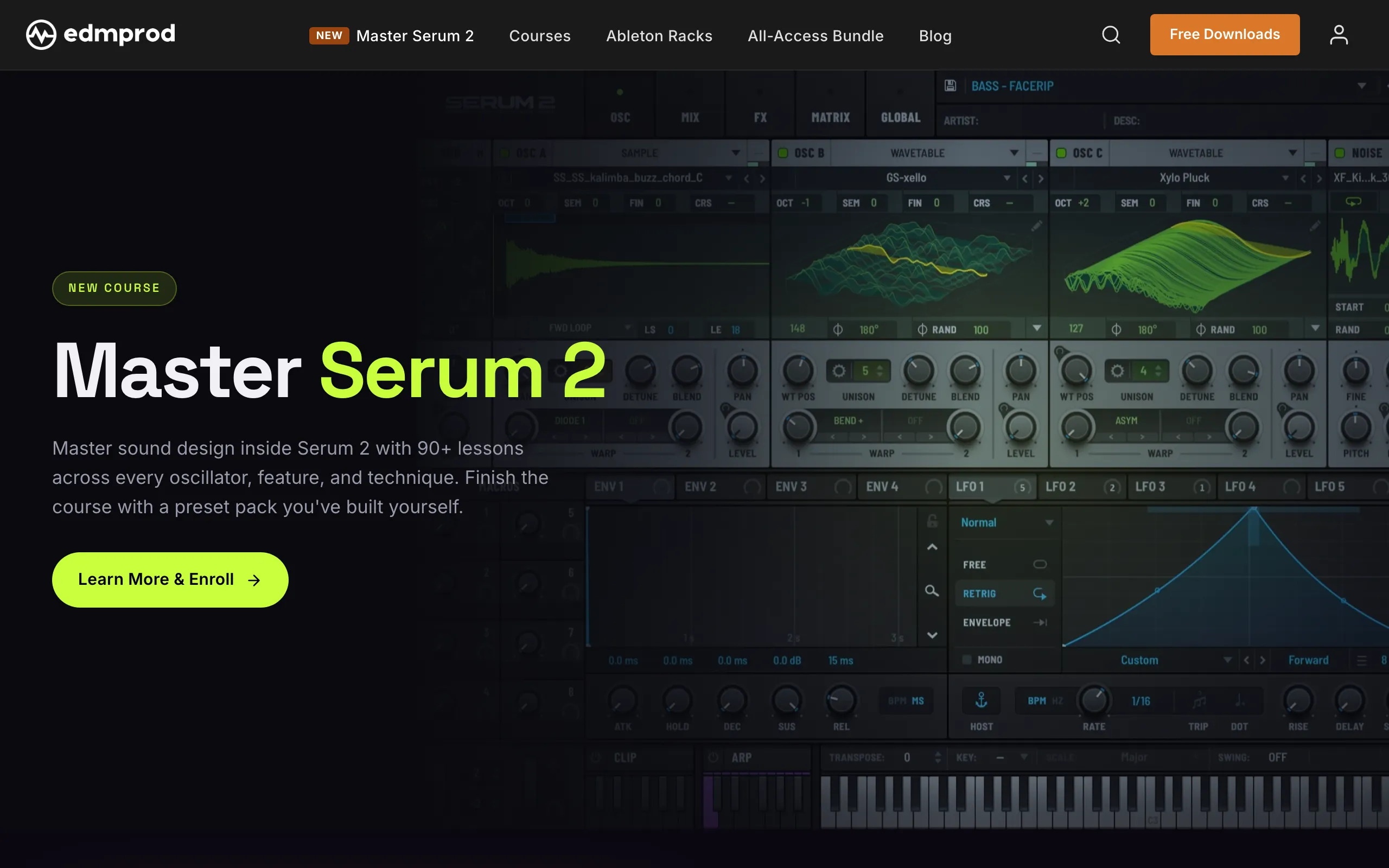Open the Blog link

coord(935,36)
